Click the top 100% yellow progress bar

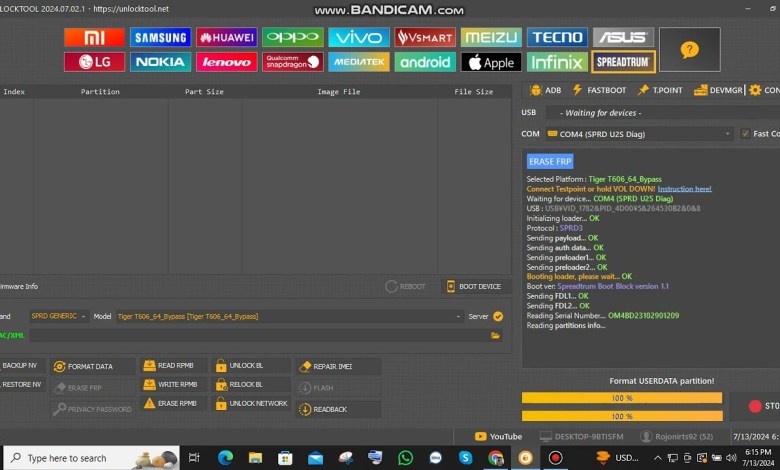[x=621, y=398]
